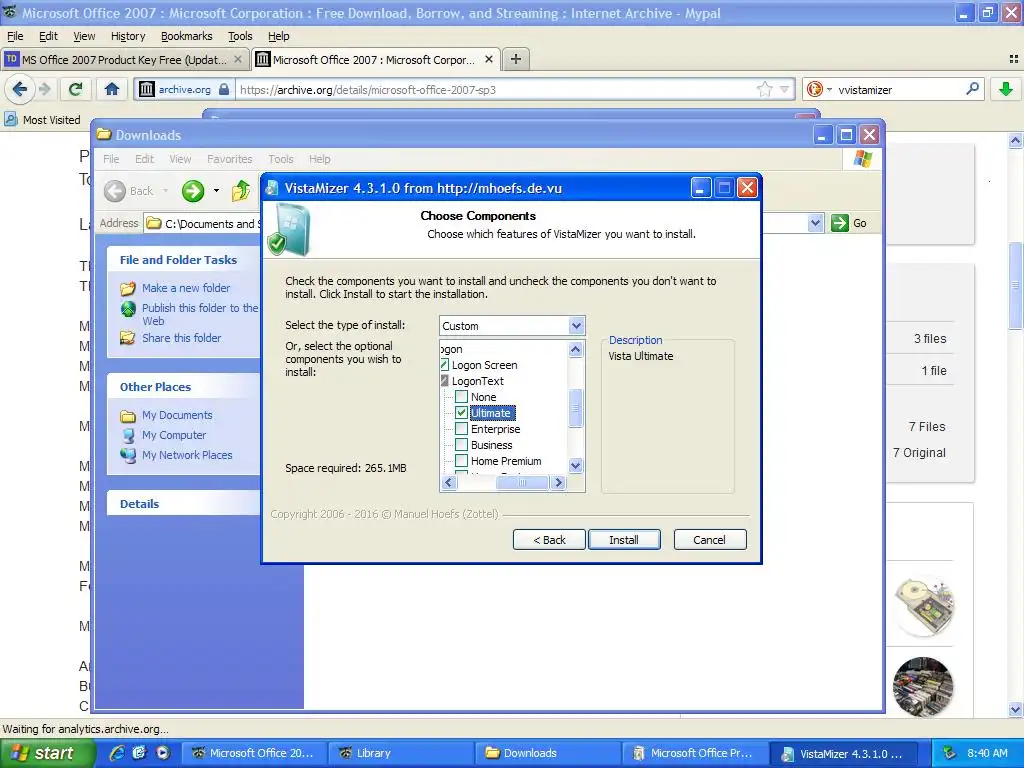
Task: Reload the current browser page
Action: (76, 89)
